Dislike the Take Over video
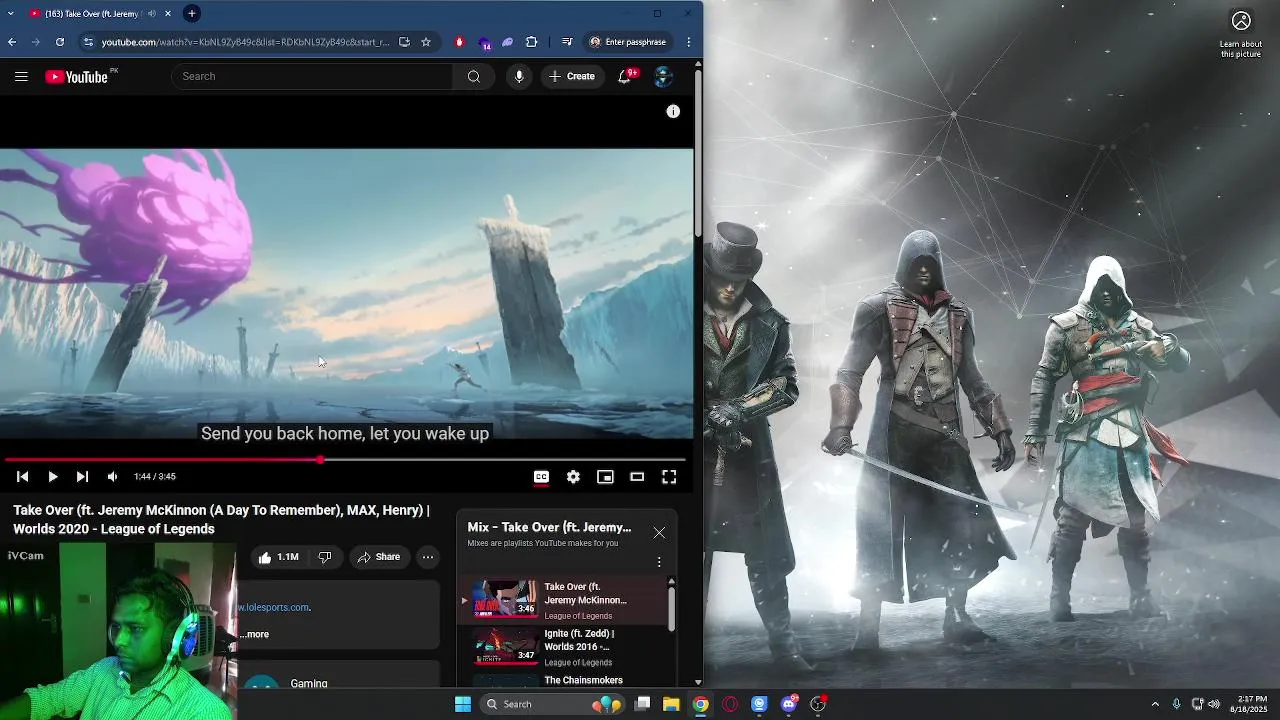 click(x=325, y=557)
